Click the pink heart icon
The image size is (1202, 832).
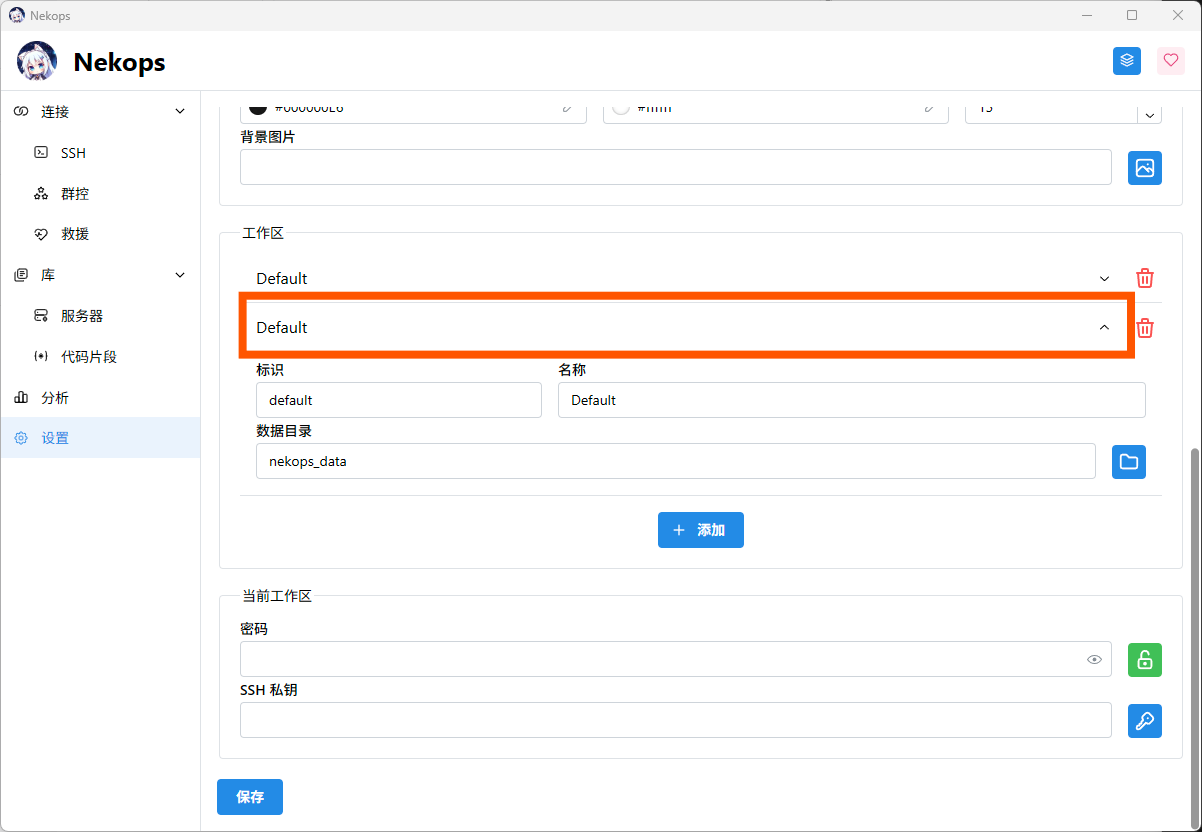pyautogui.click(x=1171, y=61)
